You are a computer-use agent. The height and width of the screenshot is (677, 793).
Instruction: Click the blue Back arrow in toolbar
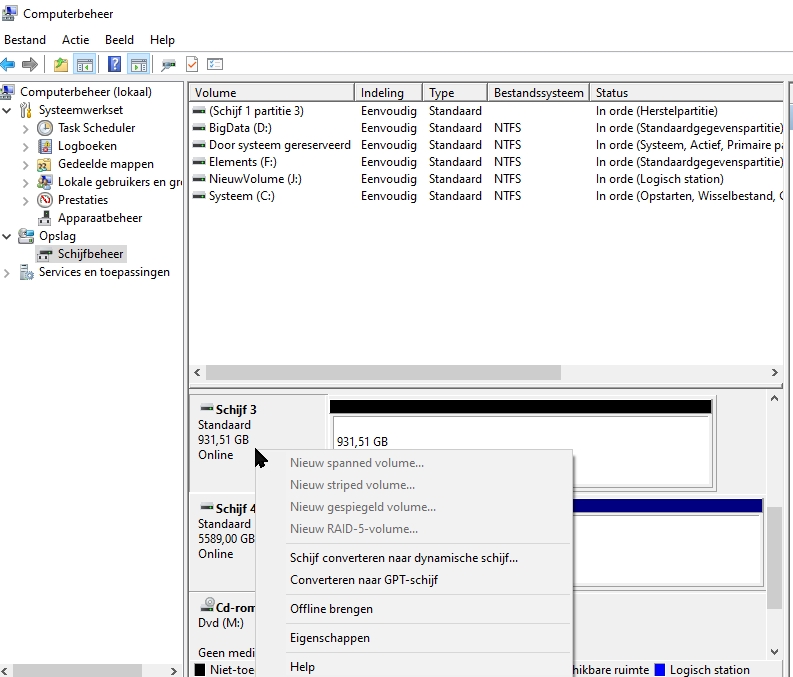click(x=8, y=65)
